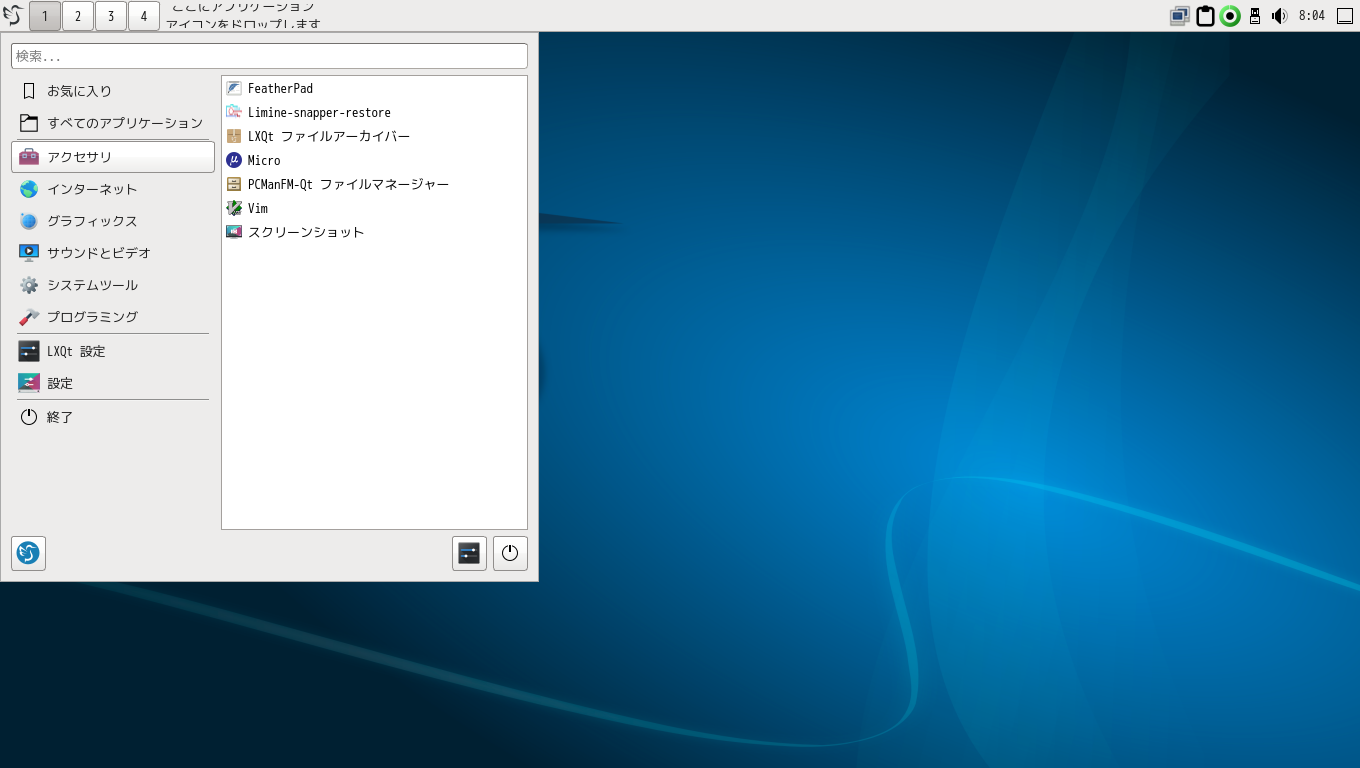Viewport: 1360px width, 768px height.
Task: Open the お気に入り favorites section
Action: [x=79, y=91]
